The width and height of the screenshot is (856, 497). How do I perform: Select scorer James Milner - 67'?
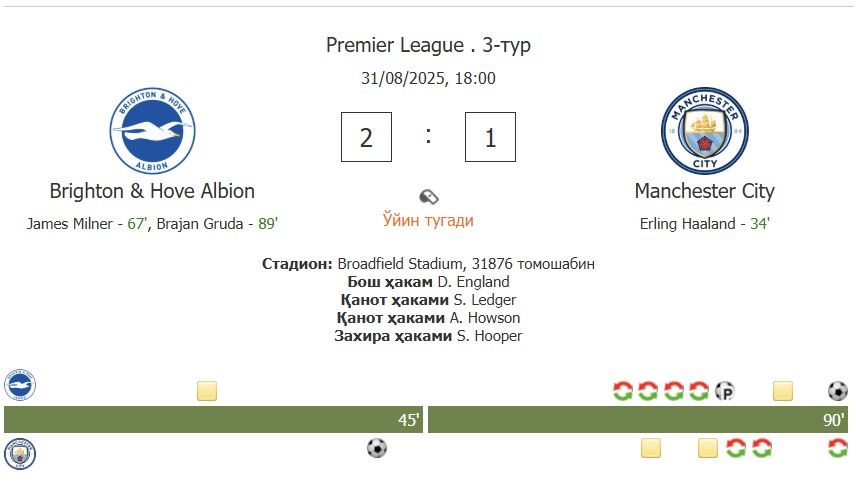coord(87,224)
